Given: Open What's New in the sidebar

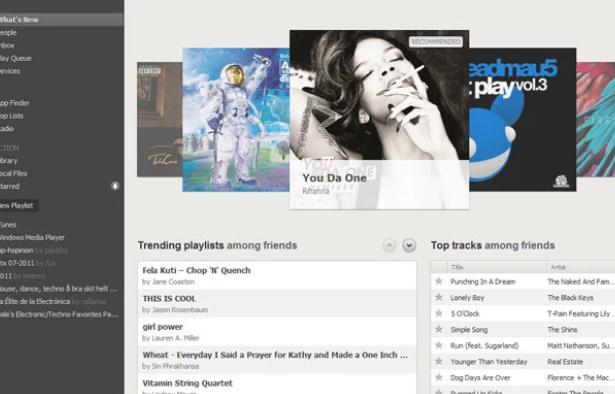Looking at the screenshot, I should [x=62, y=20].
